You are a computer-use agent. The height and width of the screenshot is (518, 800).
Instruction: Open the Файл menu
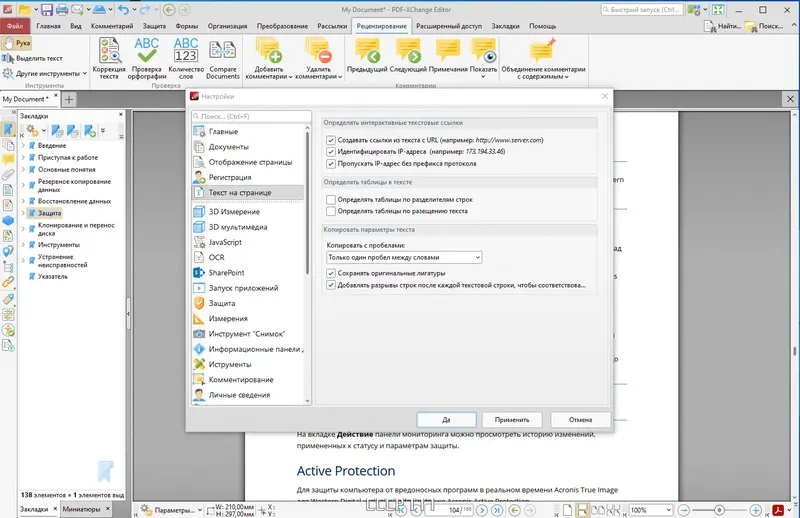15,26
